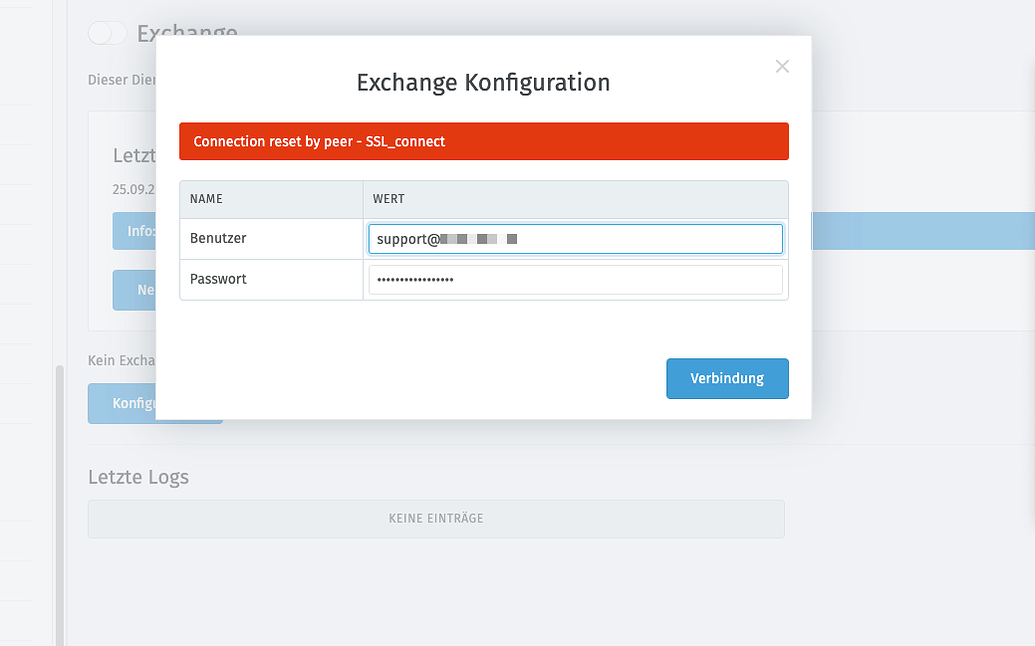Click the Passwort input field
The image size is (1035, 646).
point(575,279)
